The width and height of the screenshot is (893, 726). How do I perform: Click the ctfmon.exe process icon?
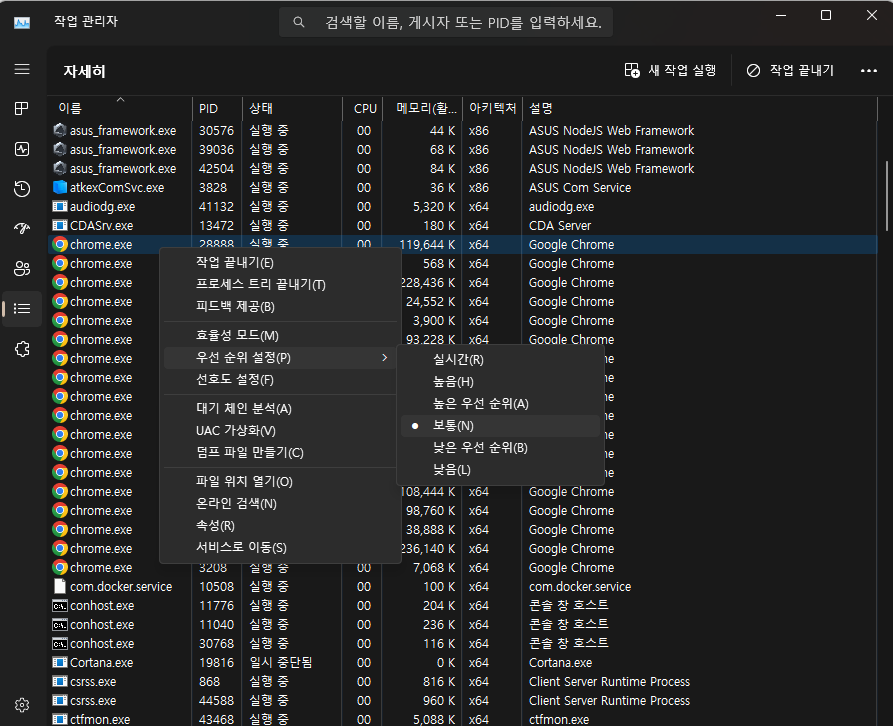coord(60,719)
